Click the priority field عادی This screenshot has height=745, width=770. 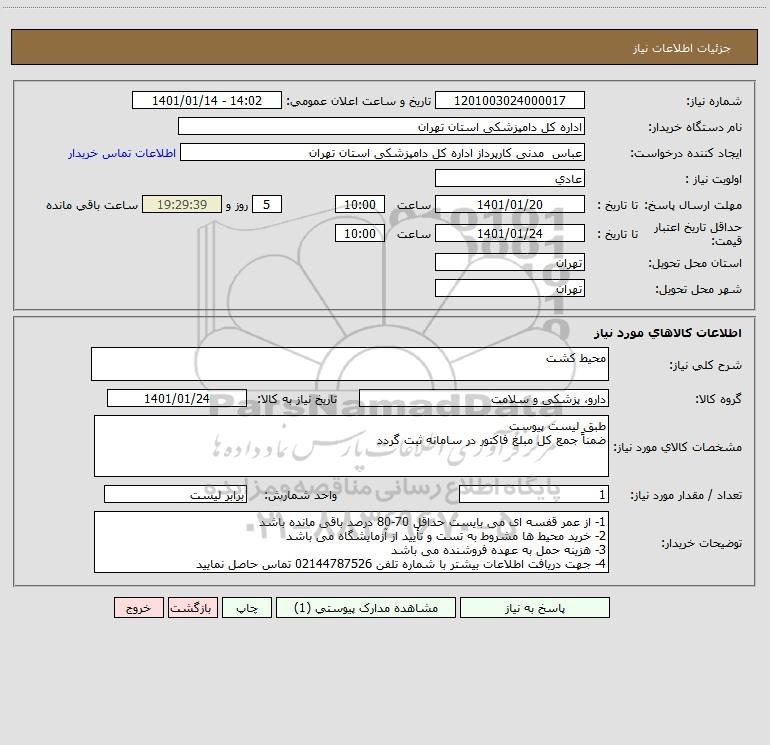click(510, 178)
